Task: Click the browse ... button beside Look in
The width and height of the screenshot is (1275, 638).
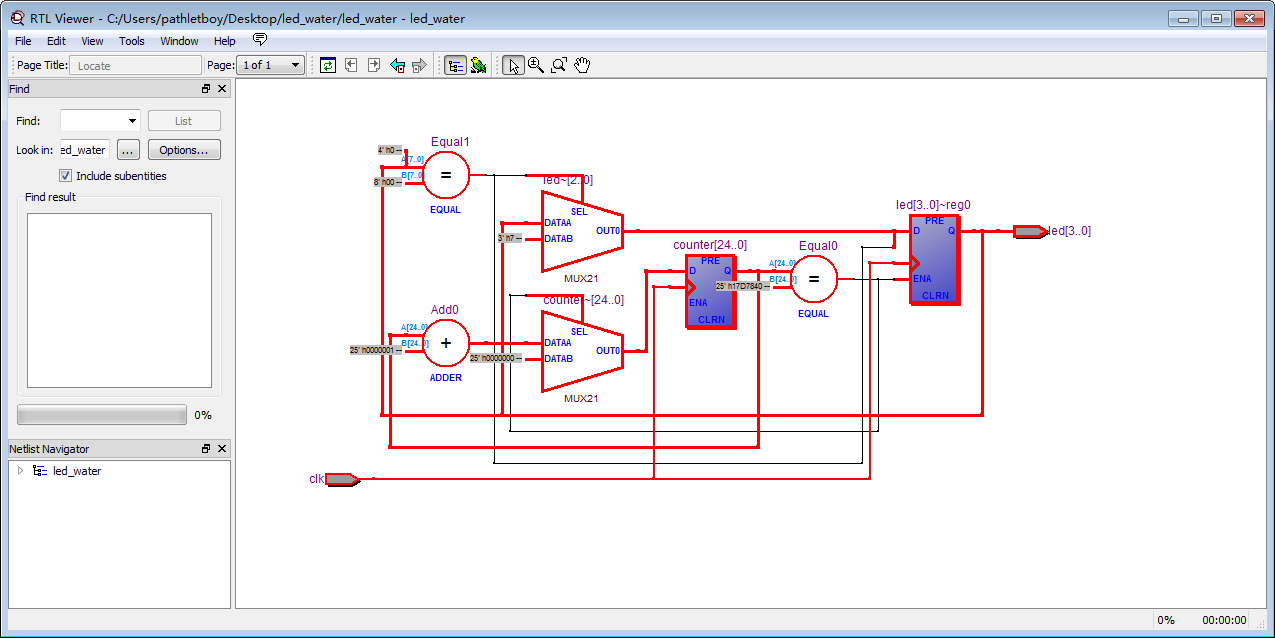Action: point(128,150)
